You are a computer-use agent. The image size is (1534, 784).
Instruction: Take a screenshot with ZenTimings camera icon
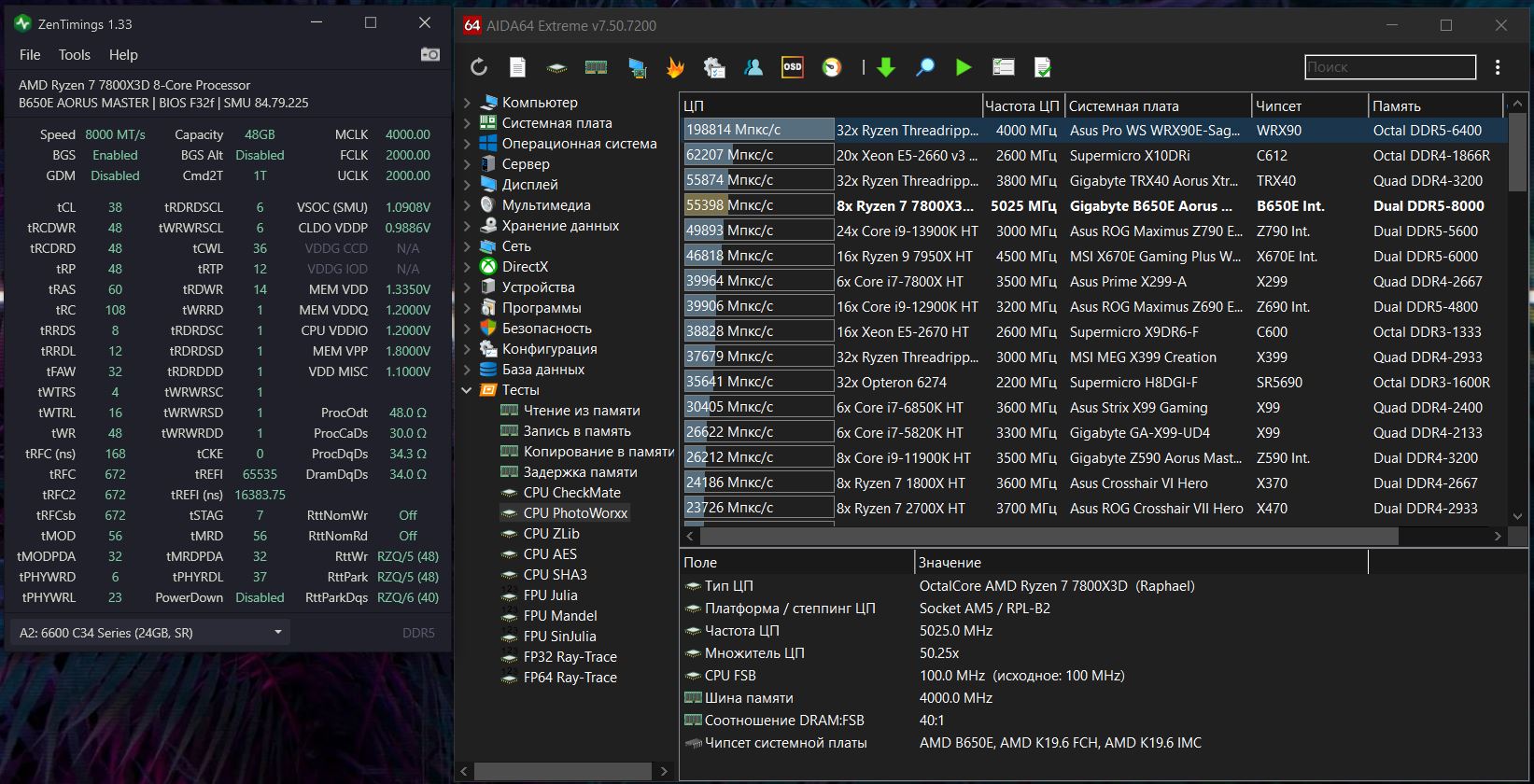point(429,55)
